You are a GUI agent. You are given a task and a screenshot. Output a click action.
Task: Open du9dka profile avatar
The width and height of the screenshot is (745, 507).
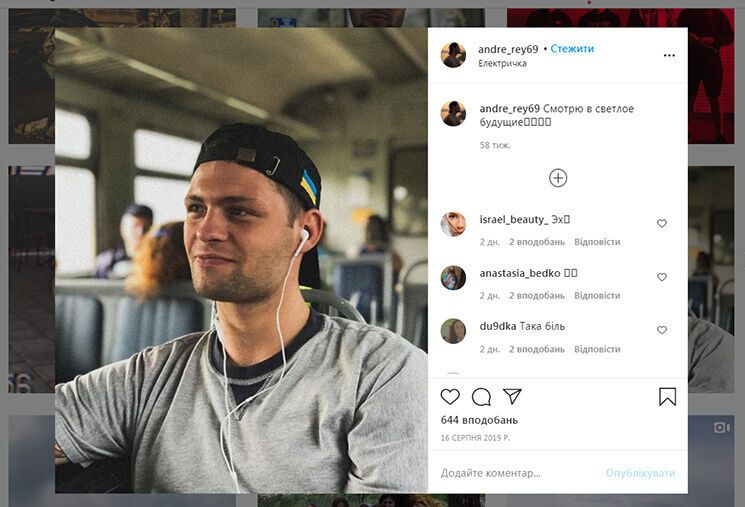tap(453, 331)
